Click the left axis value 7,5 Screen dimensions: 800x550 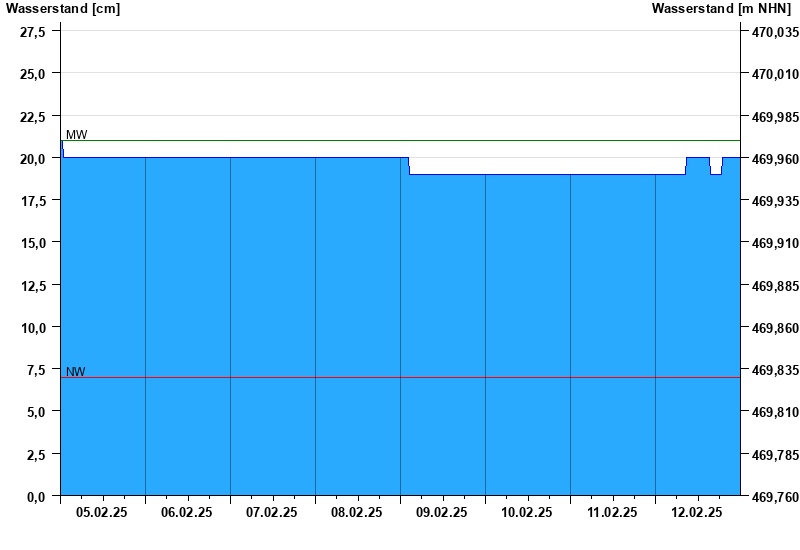point(36,370)
